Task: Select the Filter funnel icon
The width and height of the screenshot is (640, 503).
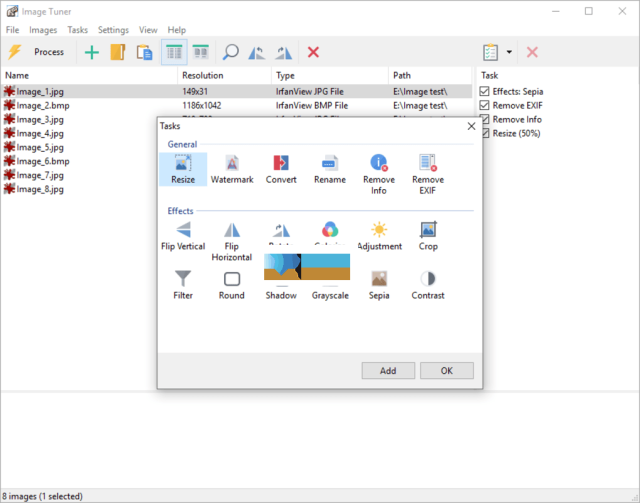Action: coord(183,279)
